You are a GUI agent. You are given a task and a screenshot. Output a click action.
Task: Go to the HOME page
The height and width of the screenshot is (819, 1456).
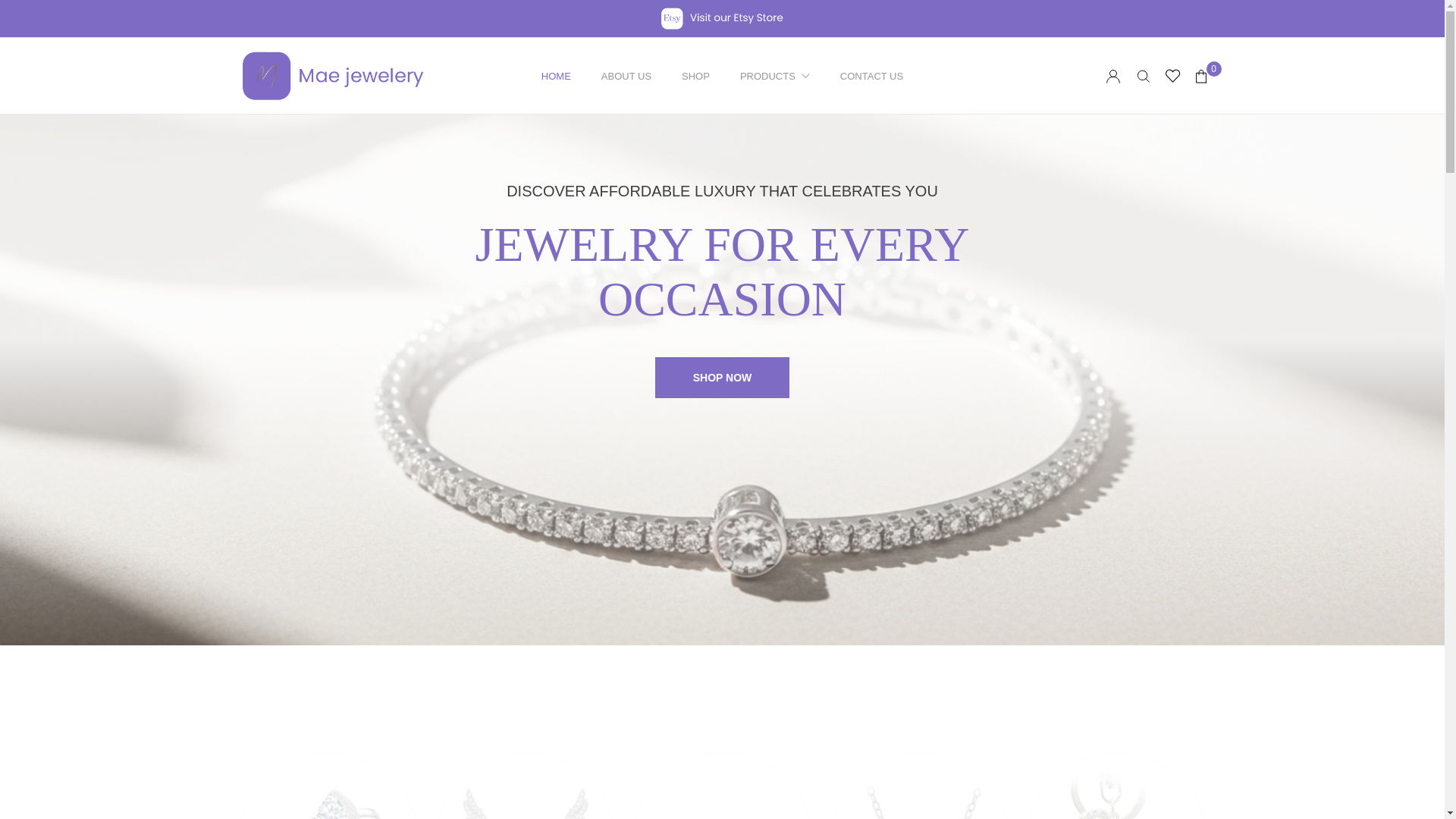point(556,77)
